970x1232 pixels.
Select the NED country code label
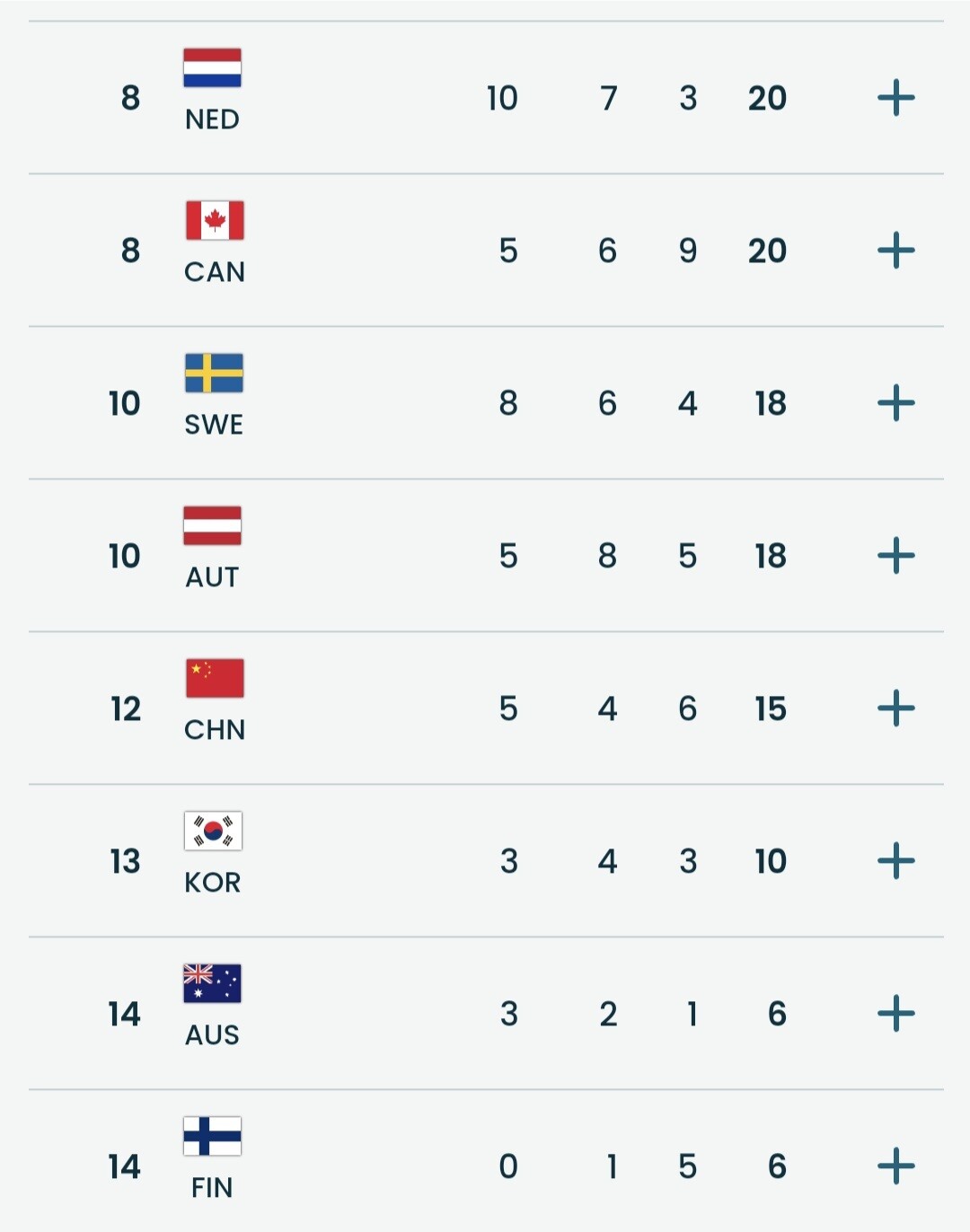coord(212,119)
